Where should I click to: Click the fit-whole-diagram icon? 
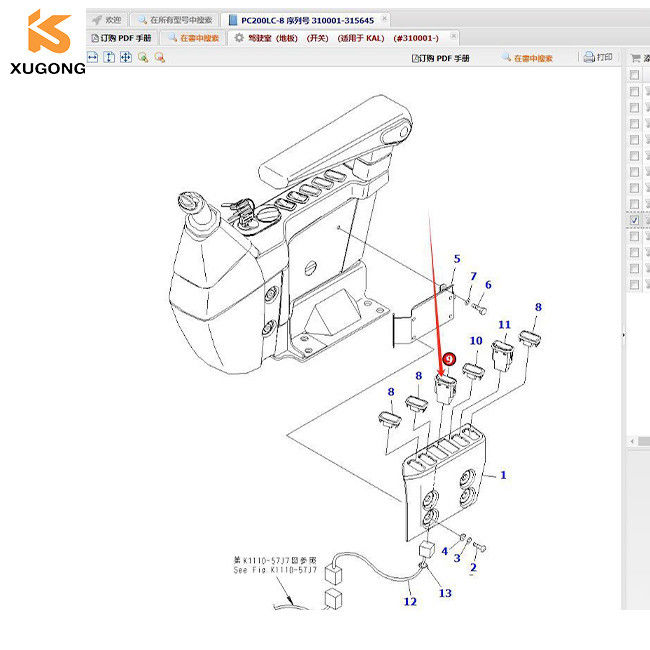(126, 58)
